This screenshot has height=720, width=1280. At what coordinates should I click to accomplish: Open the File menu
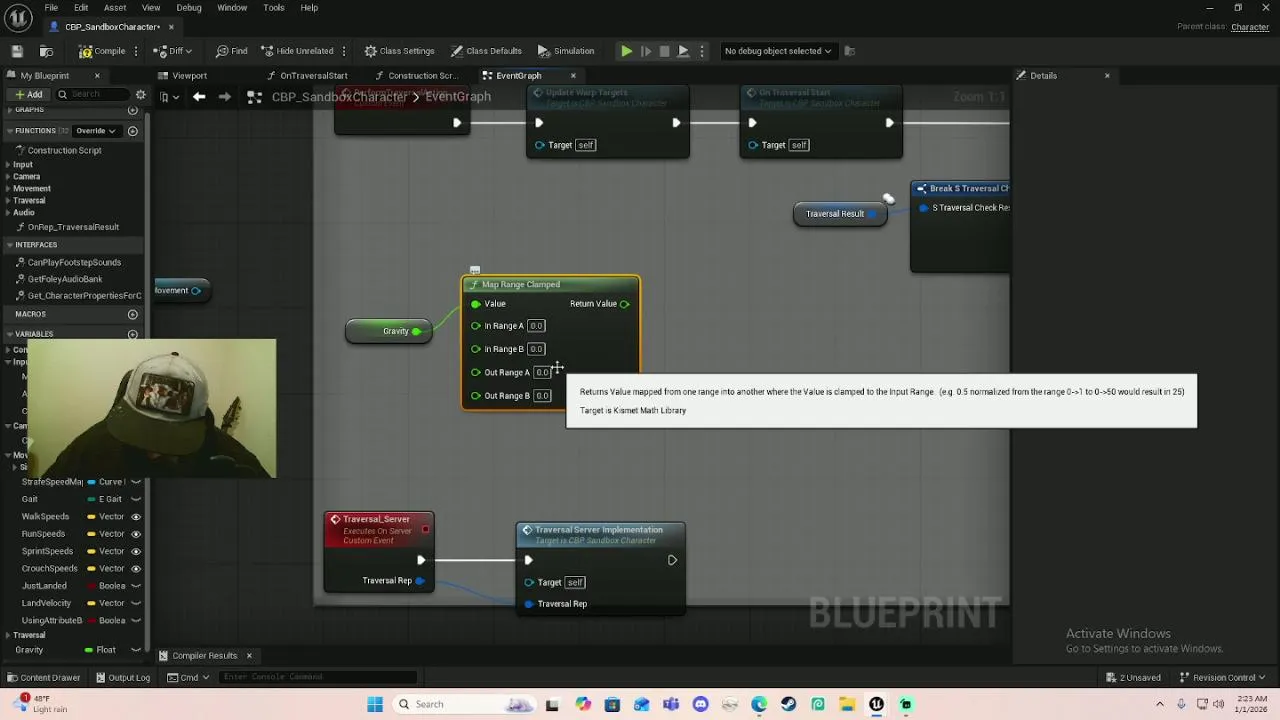click(x=51, y=8)
